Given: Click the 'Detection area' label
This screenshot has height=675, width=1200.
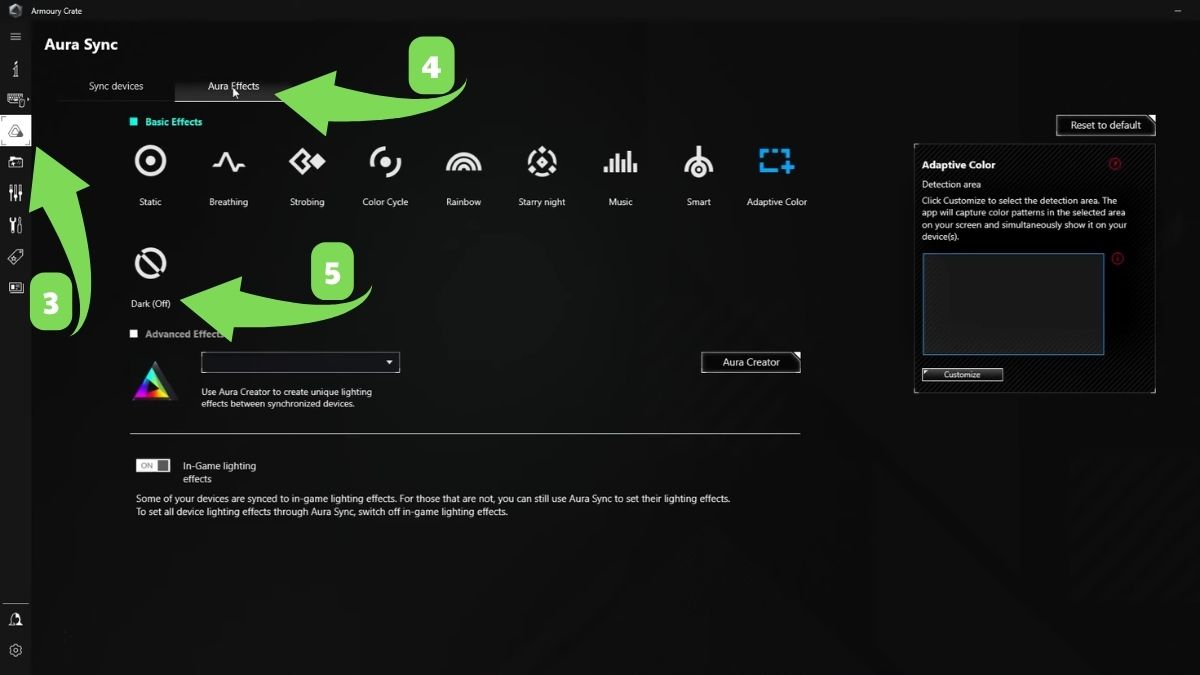Looking at the screenshot, I should click(x=951, y=185).
